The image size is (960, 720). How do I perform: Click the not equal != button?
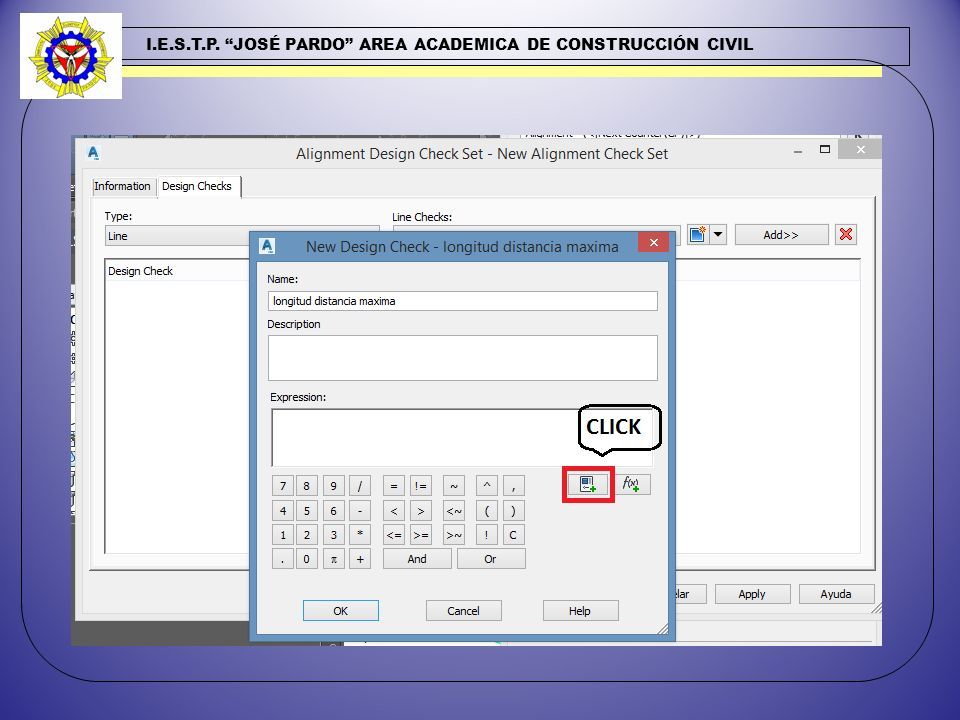click(421, 486)
